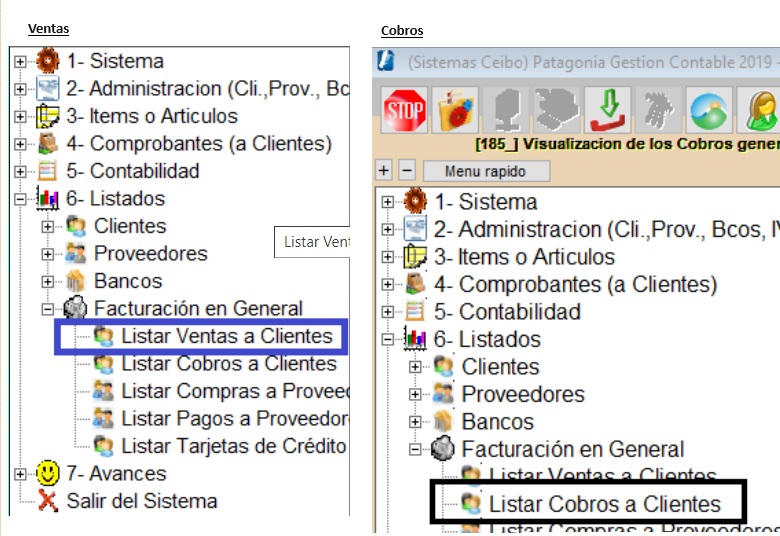This screenshot has height=536, width=780.
Task: Expand 1- Sistema node in Ventas tree
Action: (x=20, y=62)
